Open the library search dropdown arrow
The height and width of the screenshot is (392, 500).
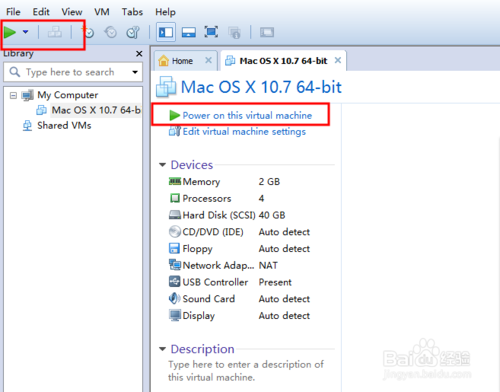pyautogui.click(x=135, y=72)
